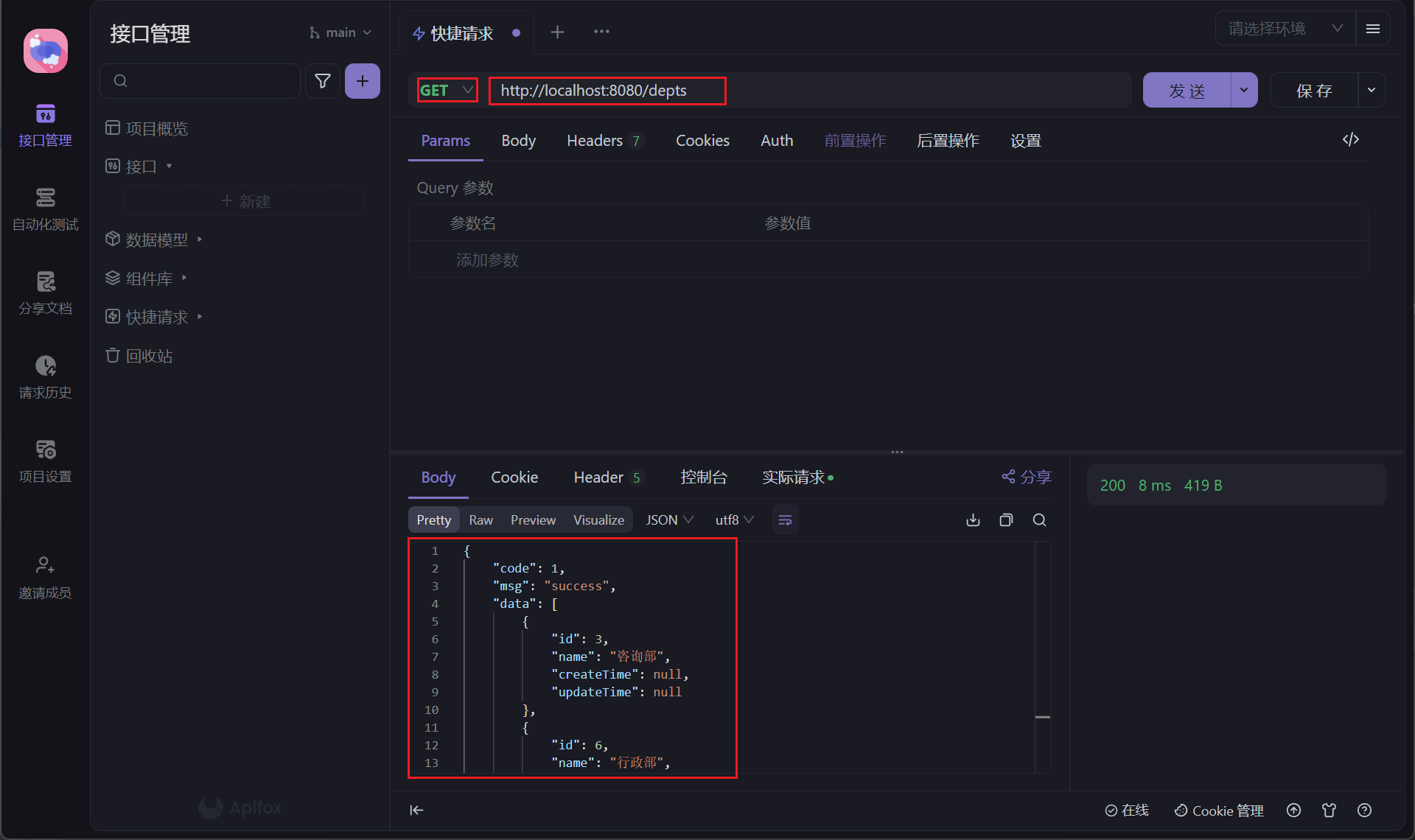
Task: Open the code generation icon
Action: pos(1350,140)
